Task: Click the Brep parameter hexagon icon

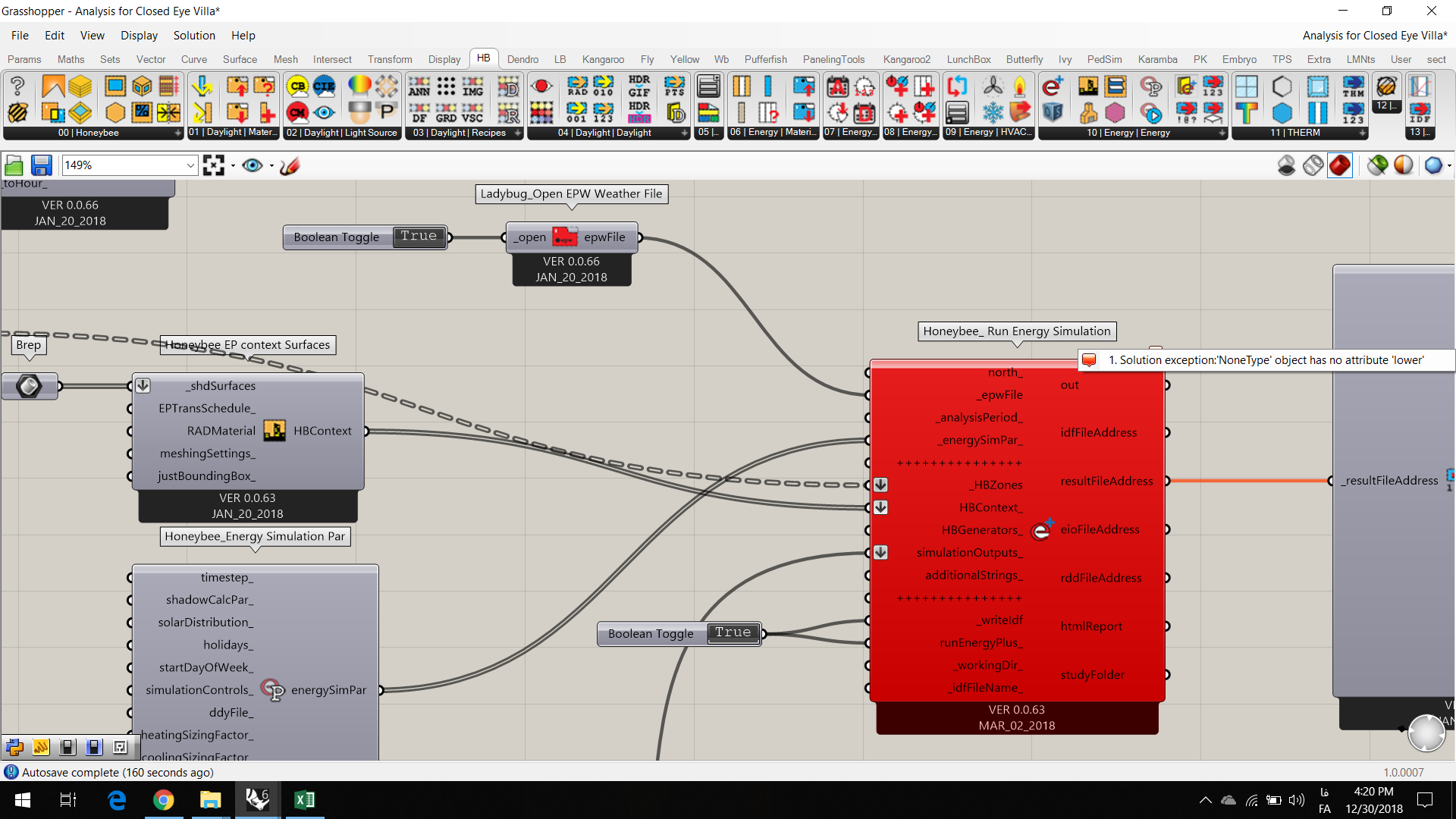Action: coord(29,386)
